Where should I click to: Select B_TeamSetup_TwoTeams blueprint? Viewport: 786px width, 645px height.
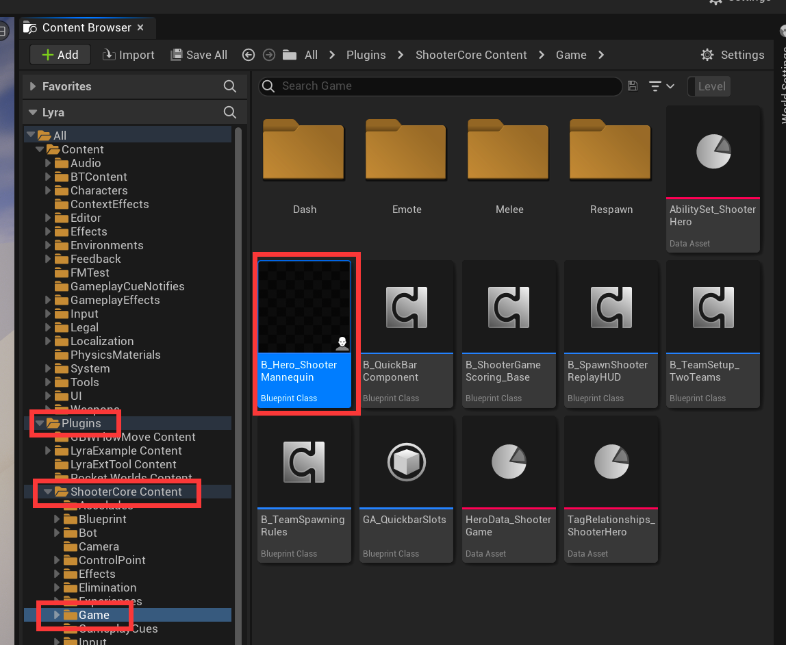tap(713, 334)
